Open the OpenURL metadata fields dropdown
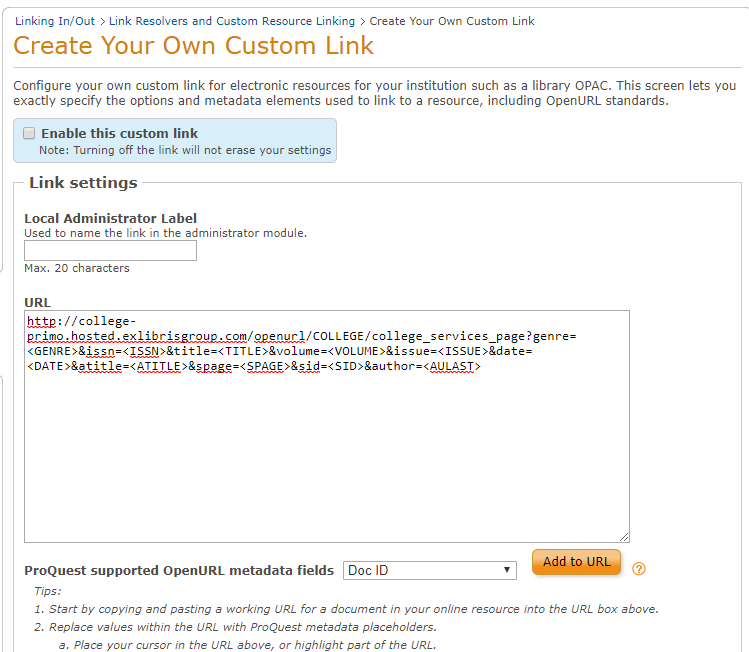The image size is (749, 652). pyautogui.click(x=429, y=570)
